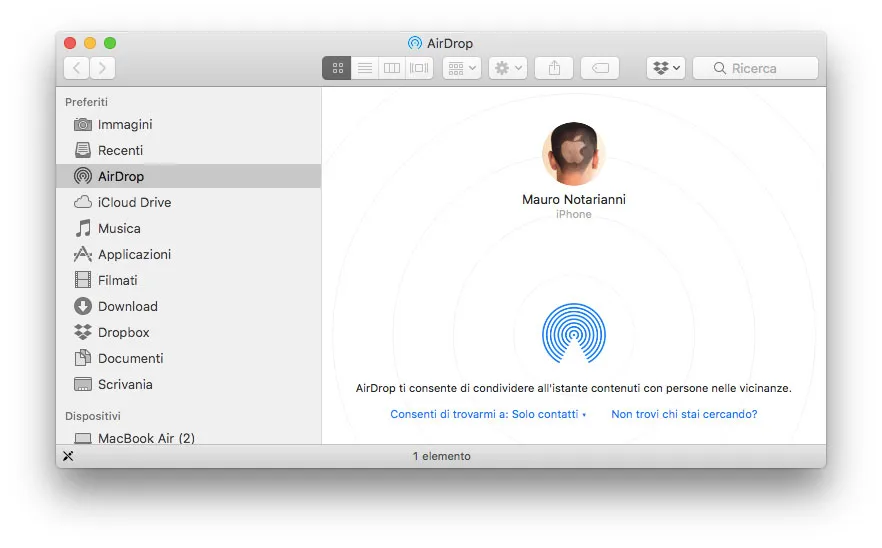
Task: Click the iCloud Drive cloud icon
Action: [83, 202]
